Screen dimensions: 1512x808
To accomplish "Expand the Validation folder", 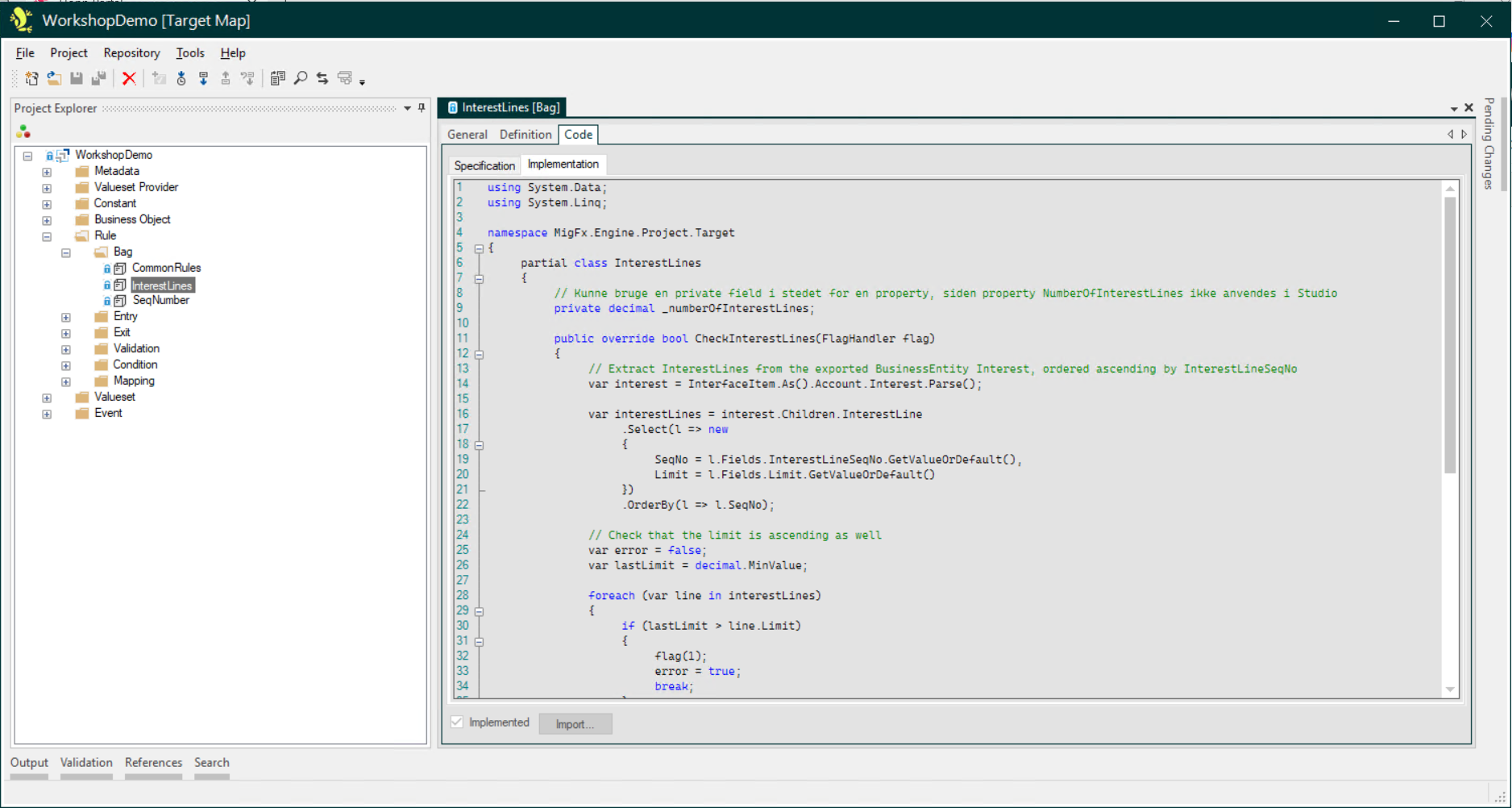I will coord(66,349).
